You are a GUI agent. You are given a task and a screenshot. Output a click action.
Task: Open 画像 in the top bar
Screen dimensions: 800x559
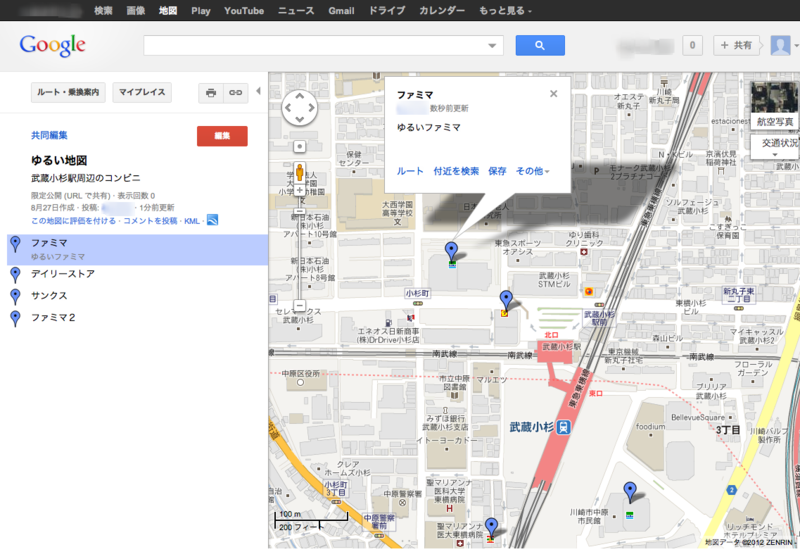click(x=136, y=10)
